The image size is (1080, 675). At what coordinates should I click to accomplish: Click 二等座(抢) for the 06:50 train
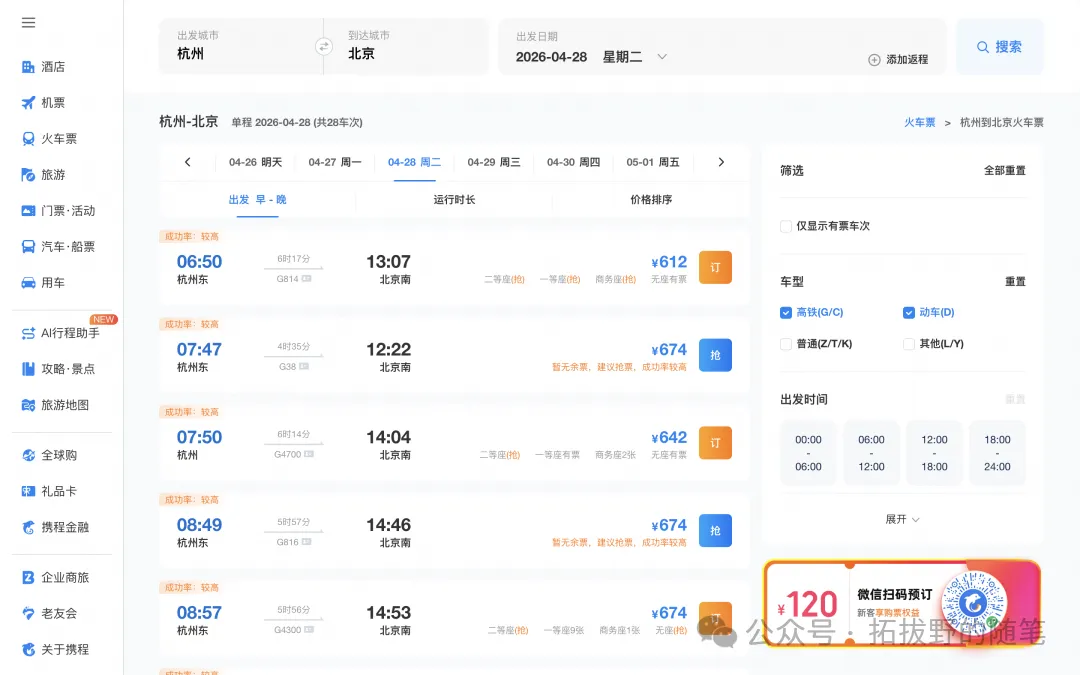pos(504,279)
